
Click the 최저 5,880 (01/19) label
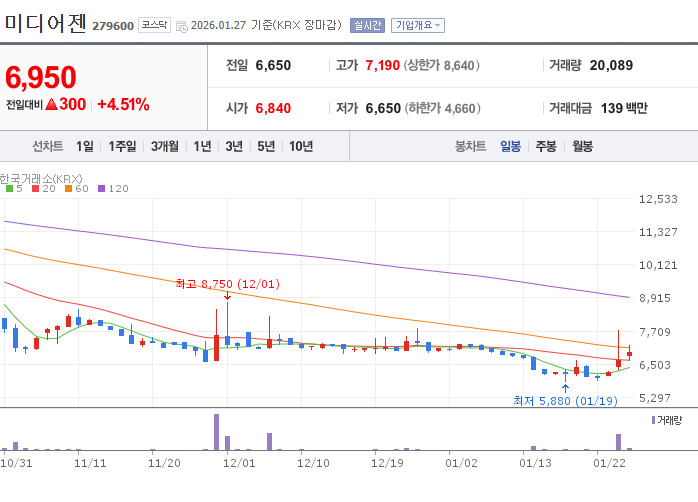pyautogui.click(x=565, y=401)
